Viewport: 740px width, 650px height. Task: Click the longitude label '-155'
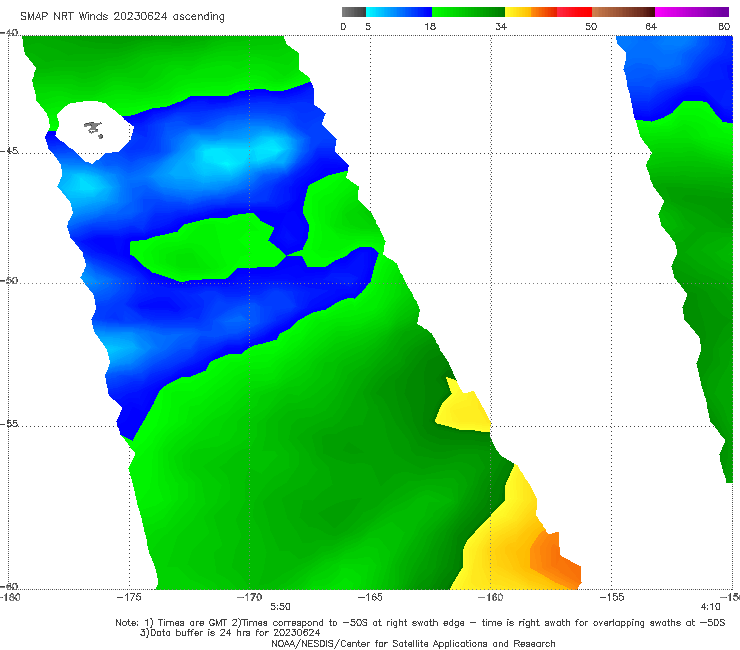tap(612, 597)
